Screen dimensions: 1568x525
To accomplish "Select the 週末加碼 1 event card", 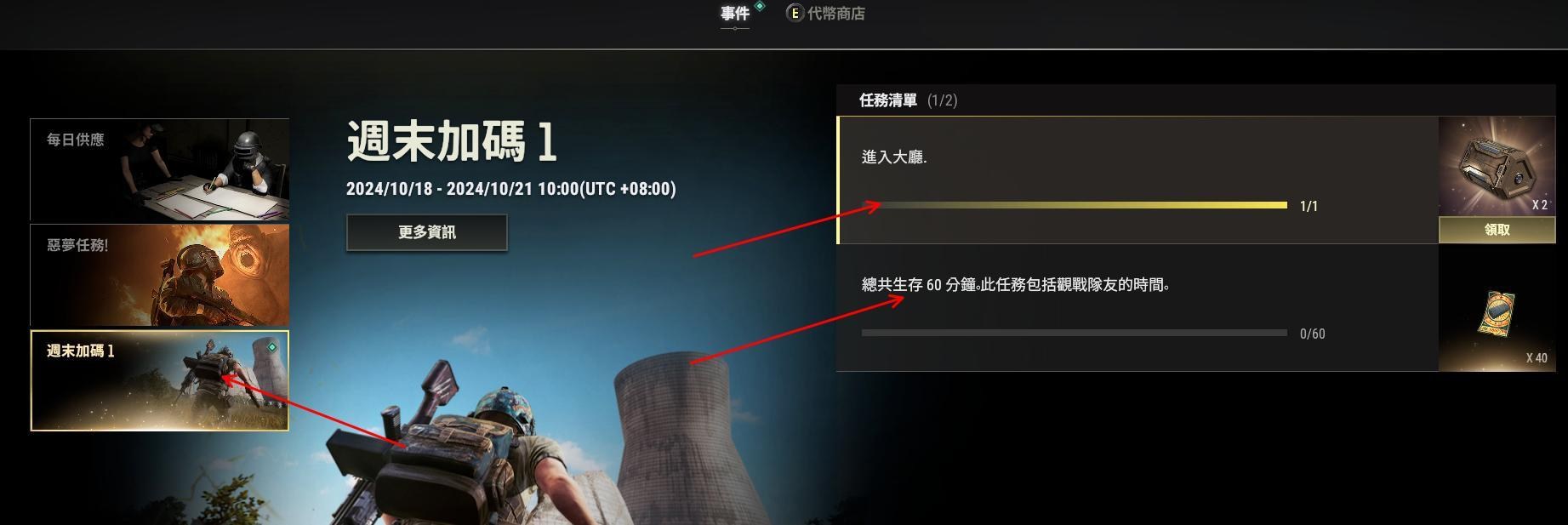I will (160, 380).
